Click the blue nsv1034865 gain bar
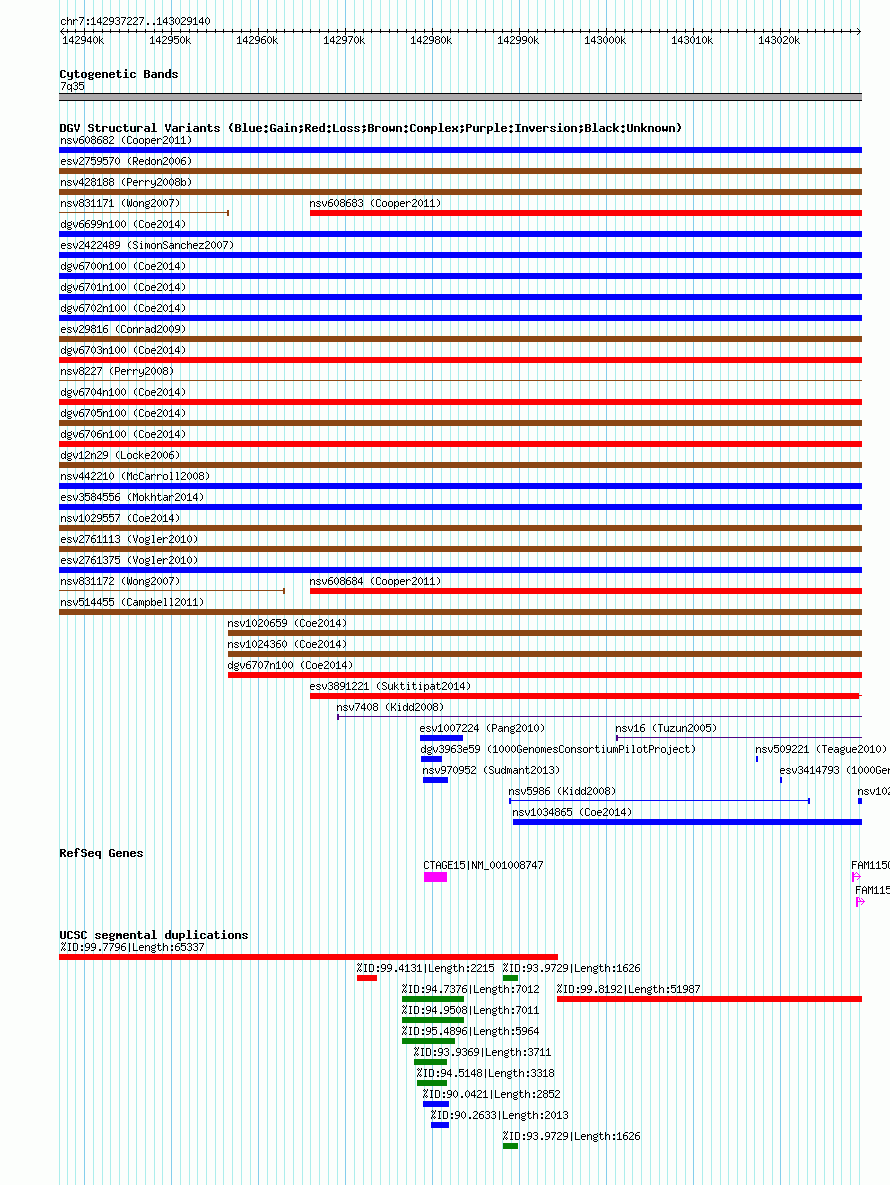This screenshot has height=1185, width=890. tap(687, 822)
